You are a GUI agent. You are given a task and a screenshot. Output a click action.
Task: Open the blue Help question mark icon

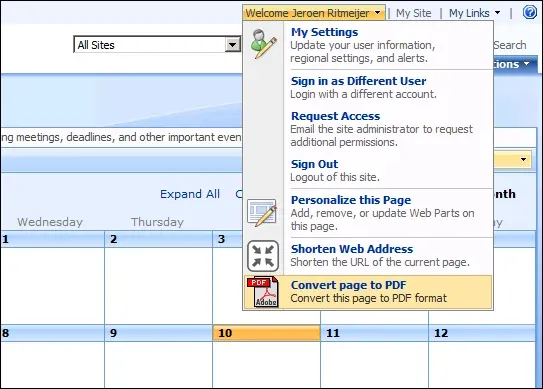click(529, 12)
